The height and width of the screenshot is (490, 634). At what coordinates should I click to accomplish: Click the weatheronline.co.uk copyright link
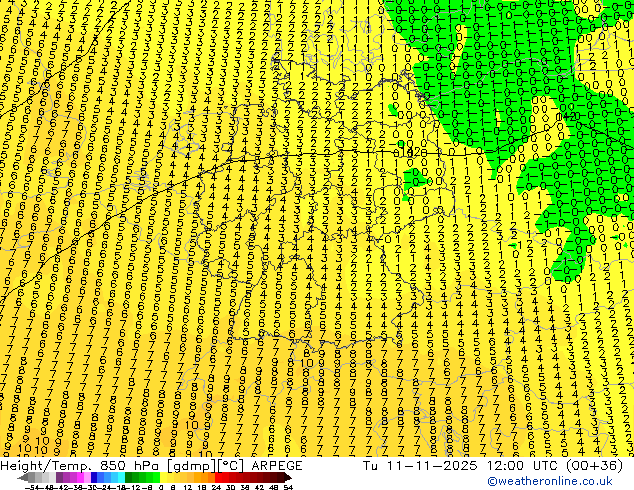550,481
